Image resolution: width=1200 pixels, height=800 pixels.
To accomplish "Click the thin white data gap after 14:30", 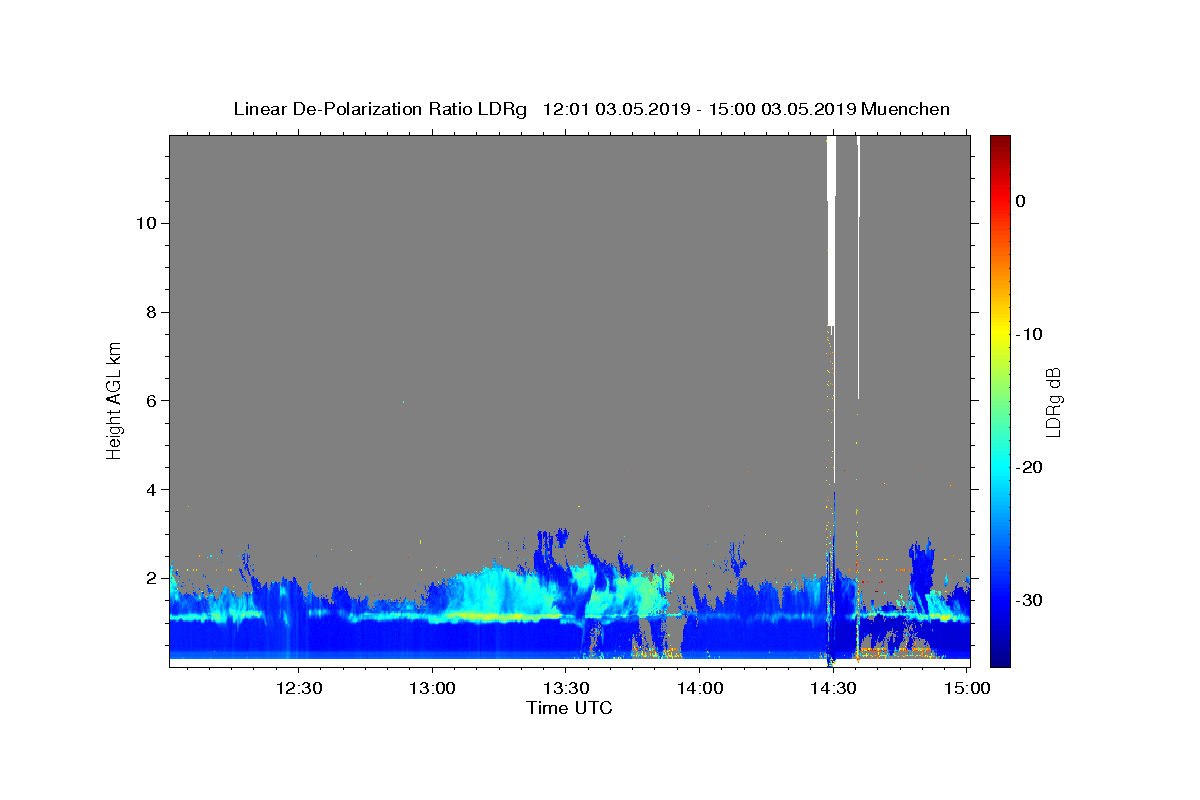I will 858,266.
